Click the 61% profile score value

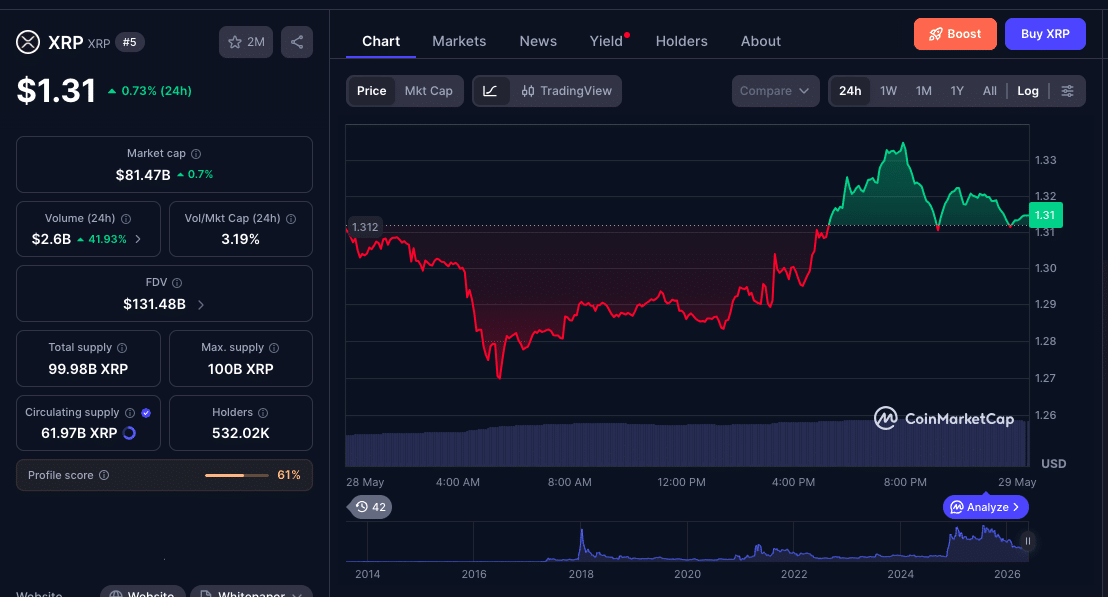point(289,475)
